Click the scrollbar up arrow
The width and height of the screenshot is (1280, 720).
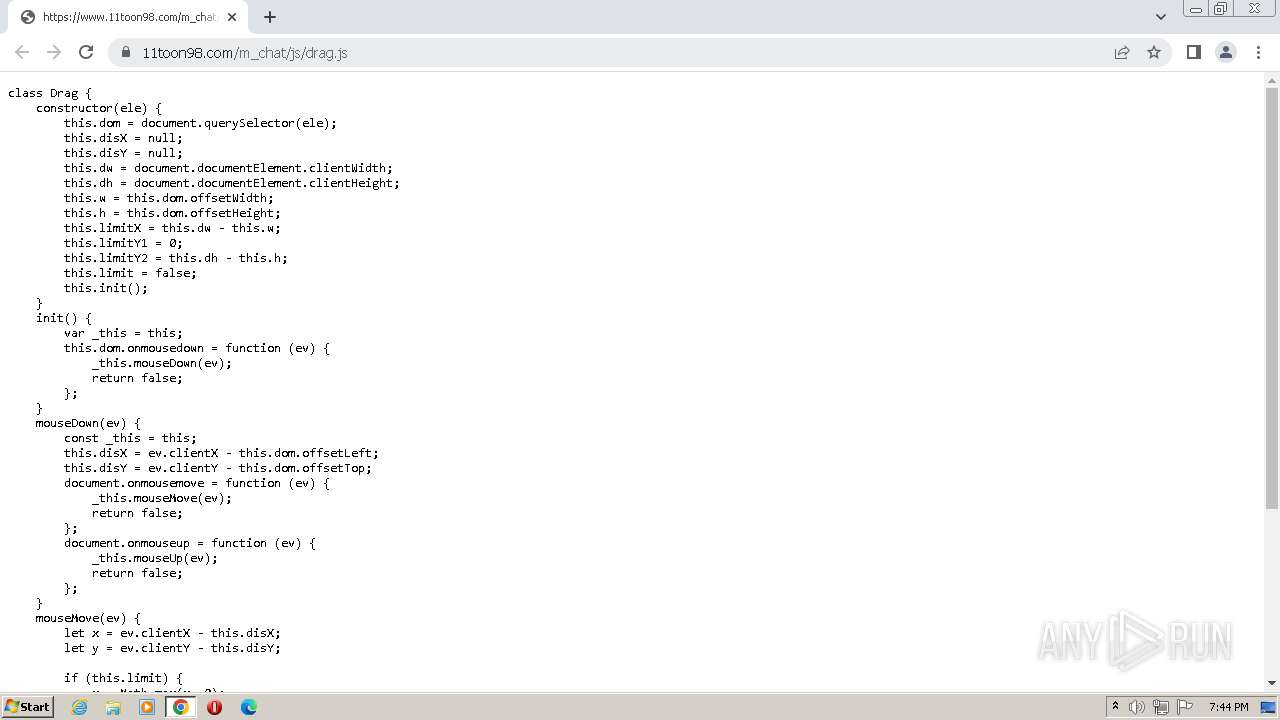1272,79
